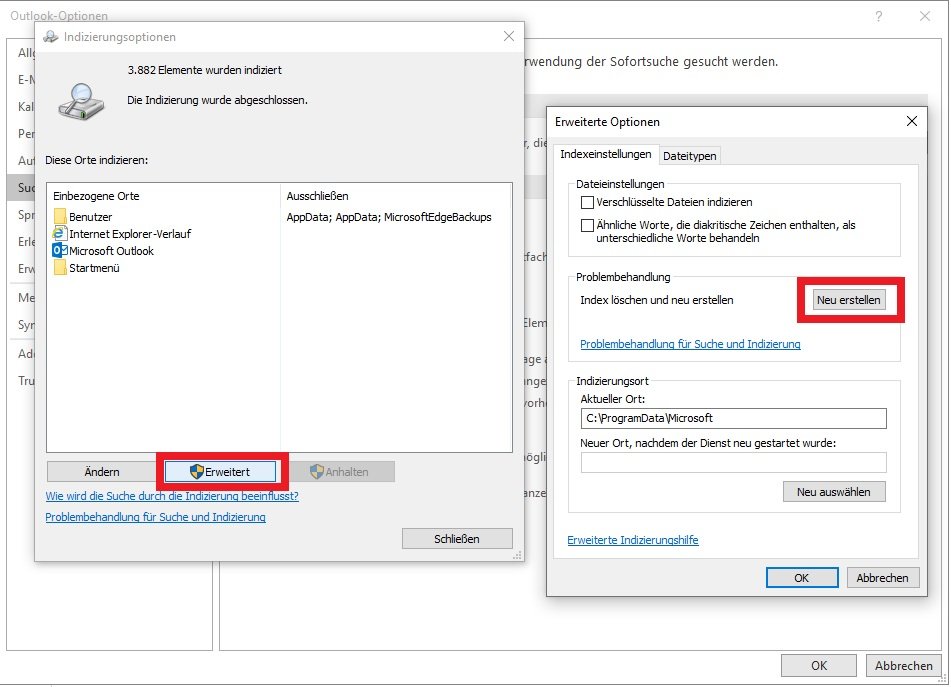Viewport: 951px width, 687px height.
Task: Click the Benutzer folder icon
Action: tap(60, 216)
